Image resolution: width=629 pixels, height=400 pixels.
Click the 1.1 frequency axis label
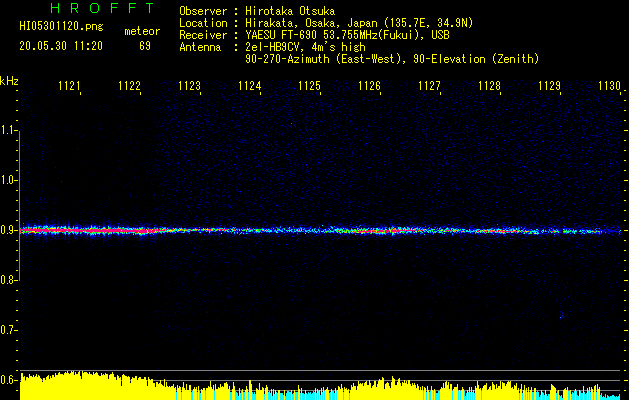coord(7,130)
